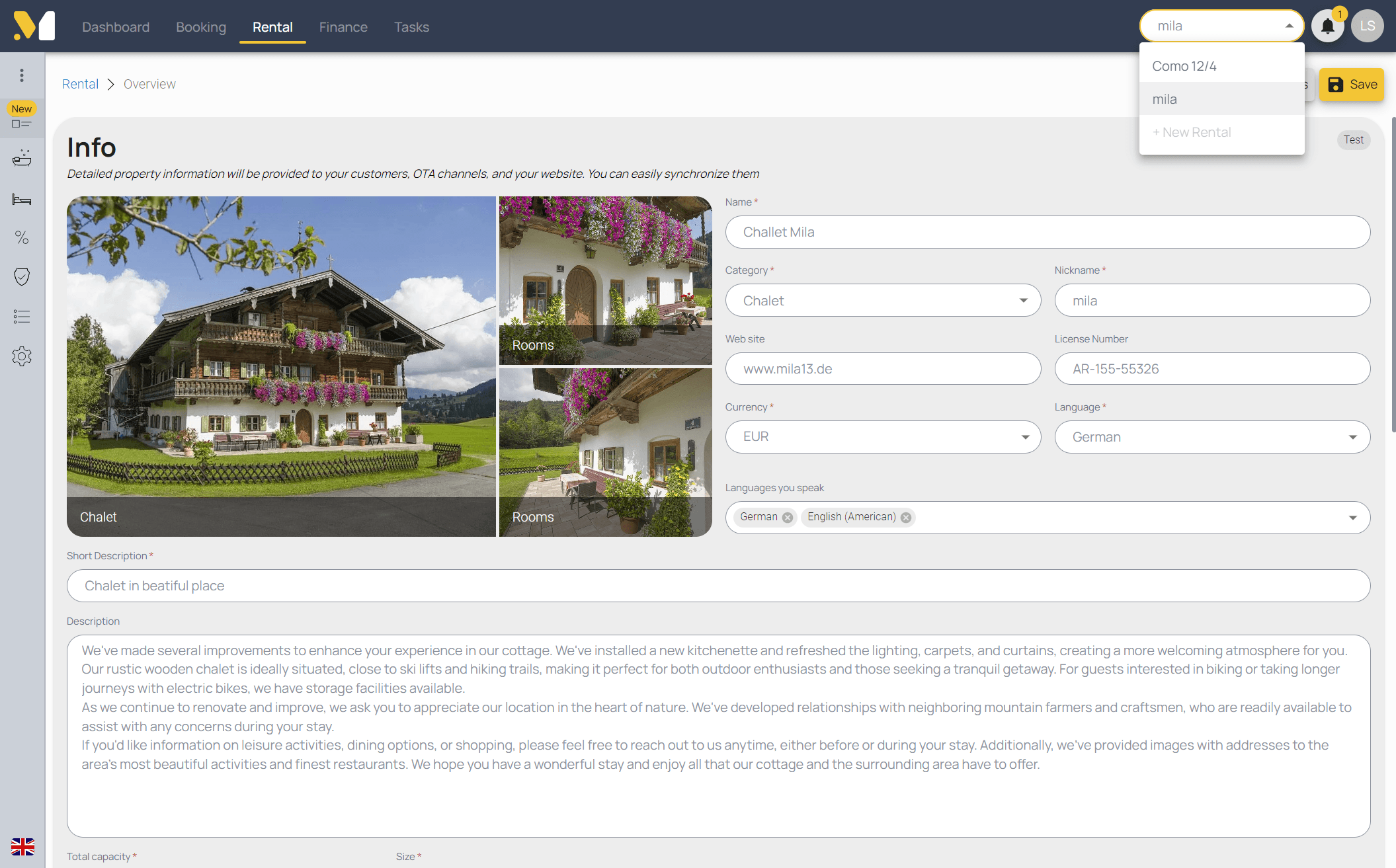The image size is (1396, 868).
Task: Open the notifications bell icon
Action: (1327, 26)
